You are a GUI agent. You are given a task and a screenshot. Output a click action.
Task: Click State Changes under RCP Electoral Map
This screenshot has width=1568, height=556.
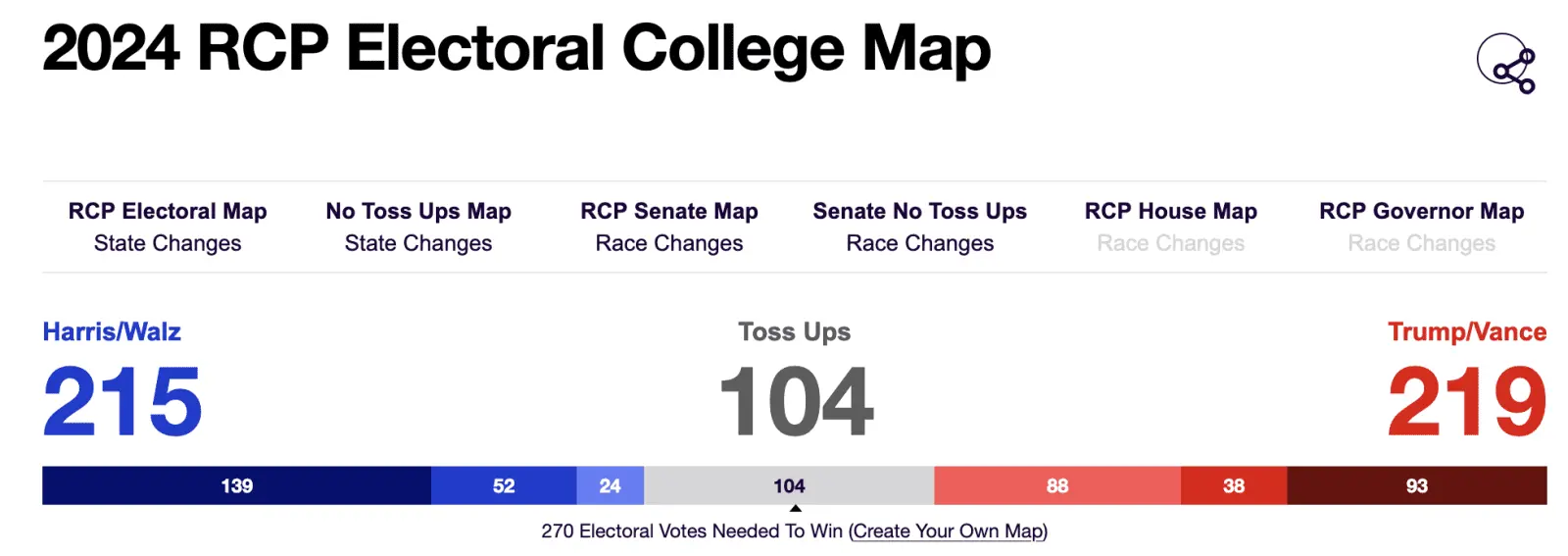168,243
